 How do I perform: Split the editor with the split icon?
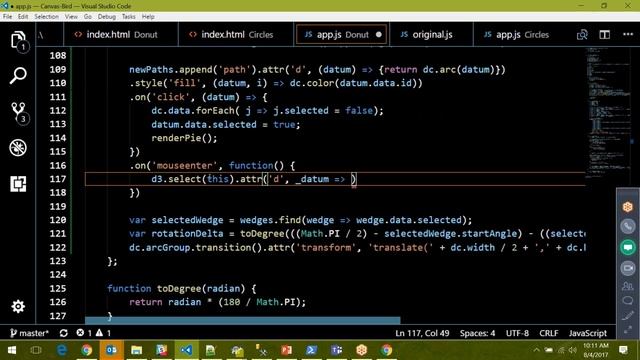coord(604,35)
